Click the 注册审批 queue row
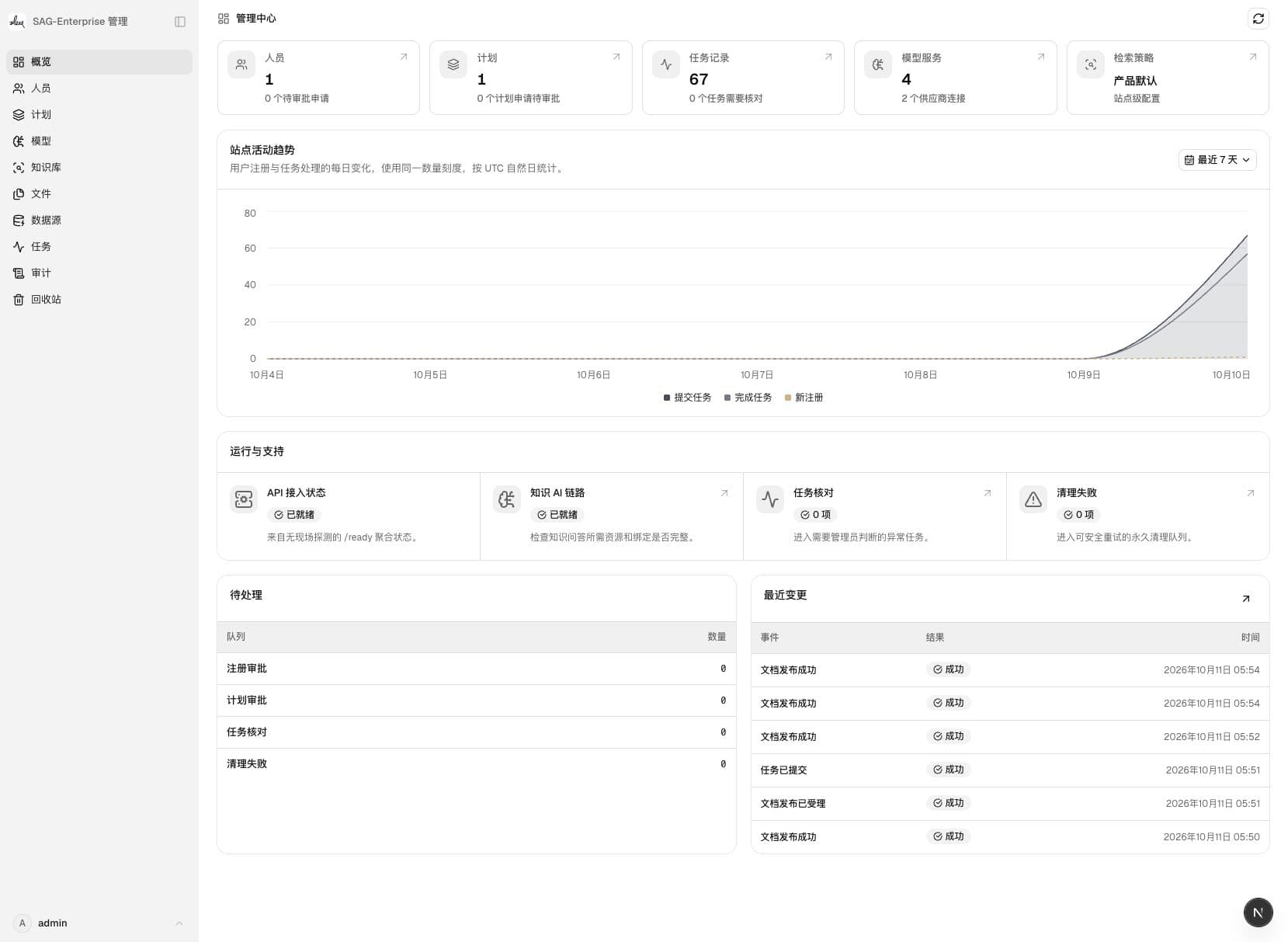Screen dimensions: 1288x942 tap(477, 669)
